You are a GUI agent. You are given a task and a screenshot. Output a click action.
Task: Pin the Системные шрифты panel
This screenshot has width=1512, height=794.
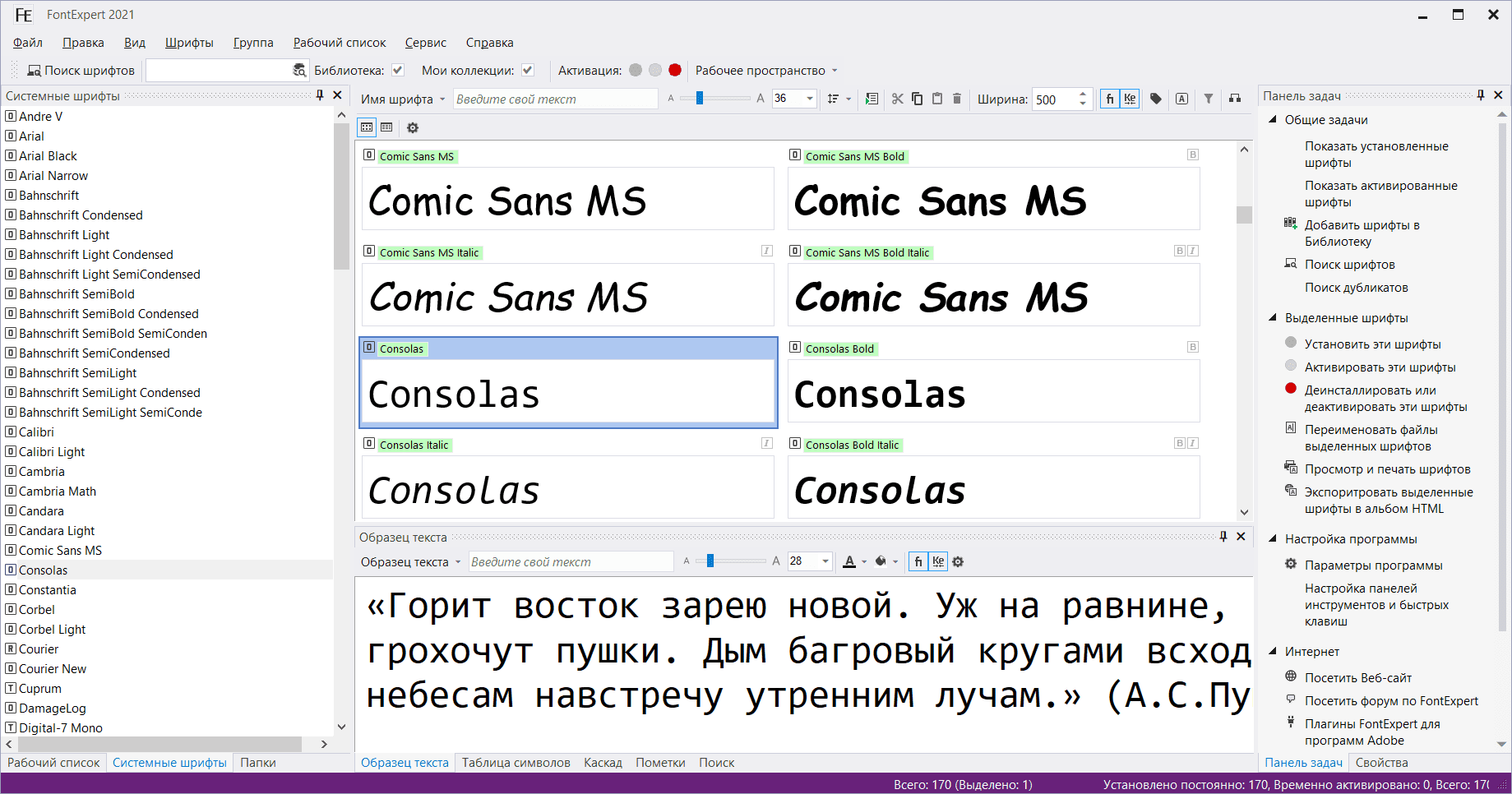point(320,95)
